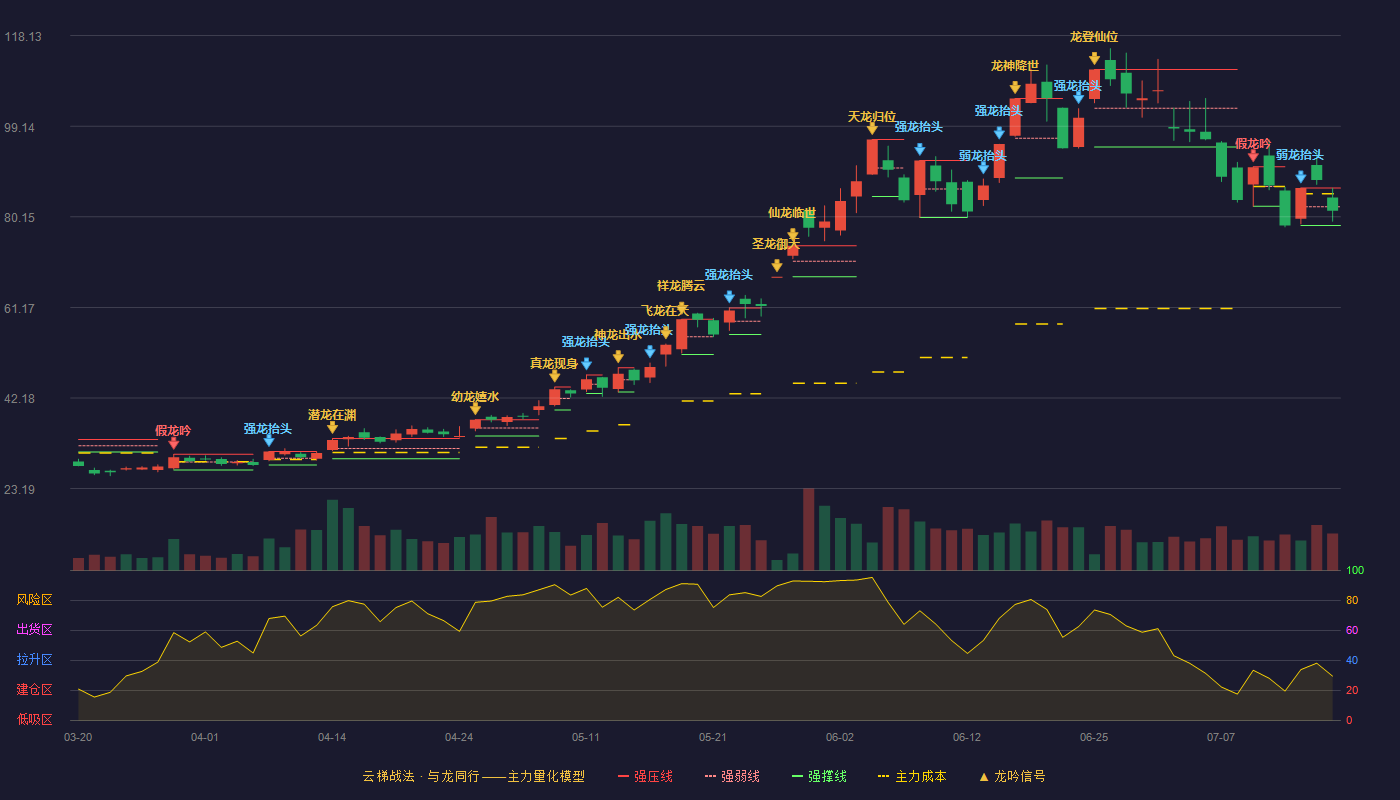Click the 天龙归位 signal arrow
1400x800 pixels.
pos(872,129)
